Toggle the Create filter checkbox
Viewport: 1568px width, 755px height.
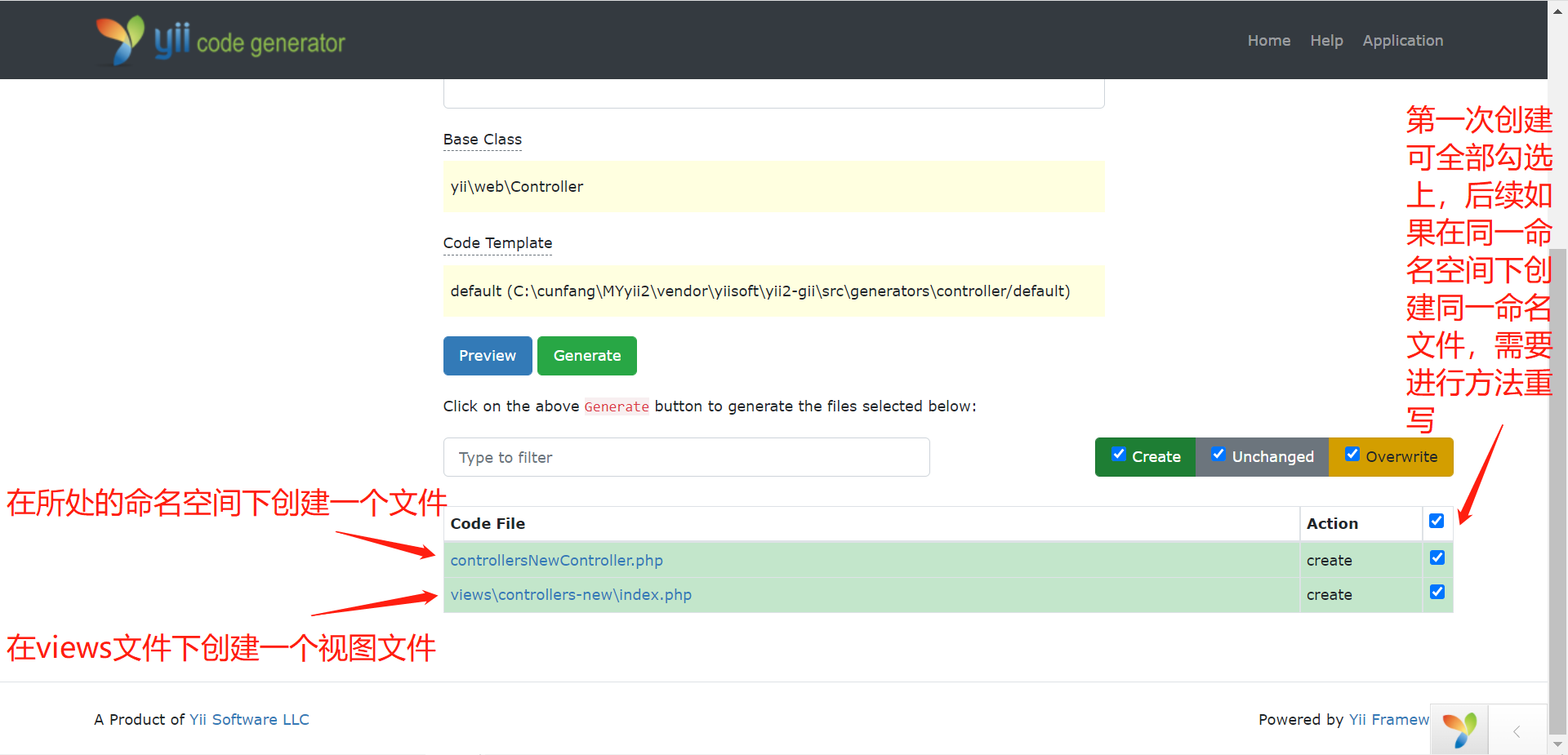tap(1119, 455)
